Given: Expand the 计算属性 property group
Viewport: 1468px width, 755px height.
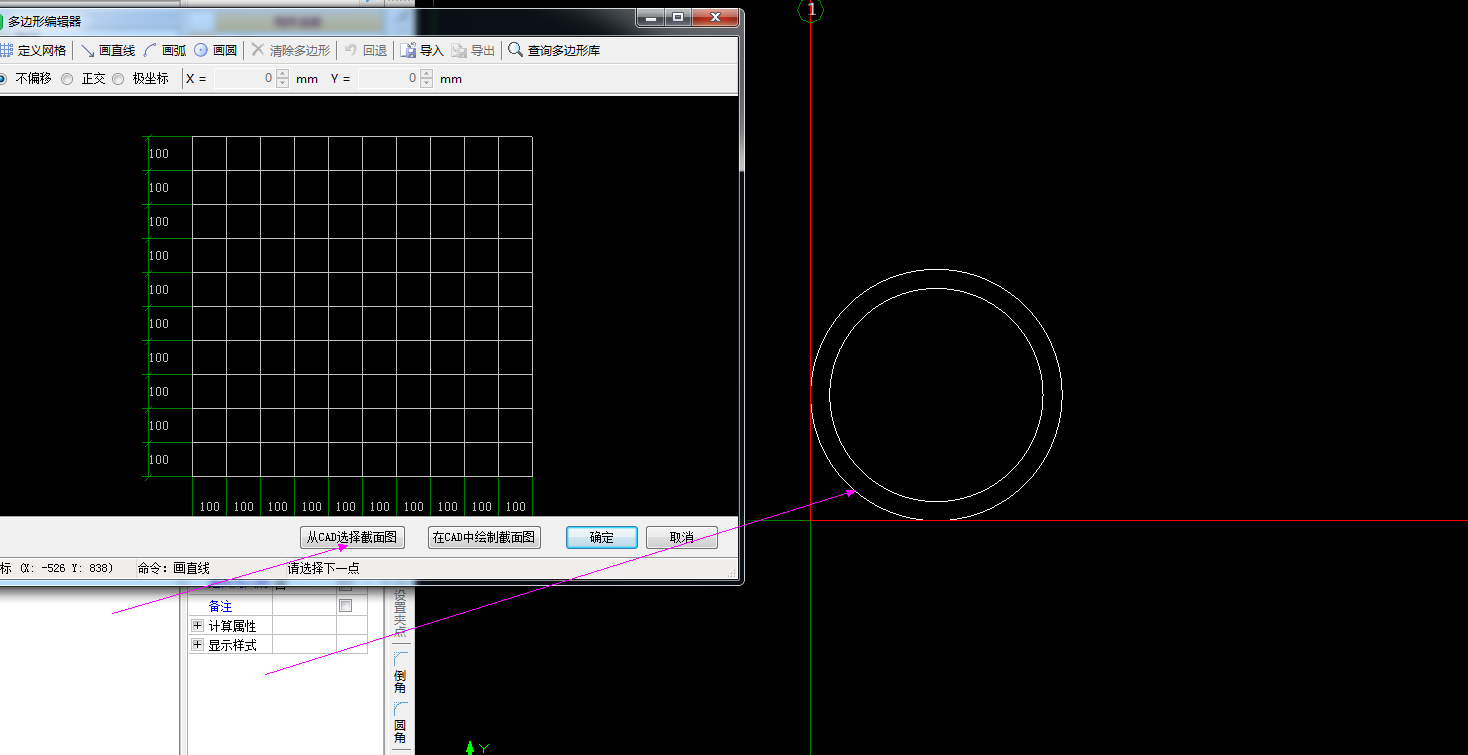Looking at the screenshot, I should pos(197,626).
